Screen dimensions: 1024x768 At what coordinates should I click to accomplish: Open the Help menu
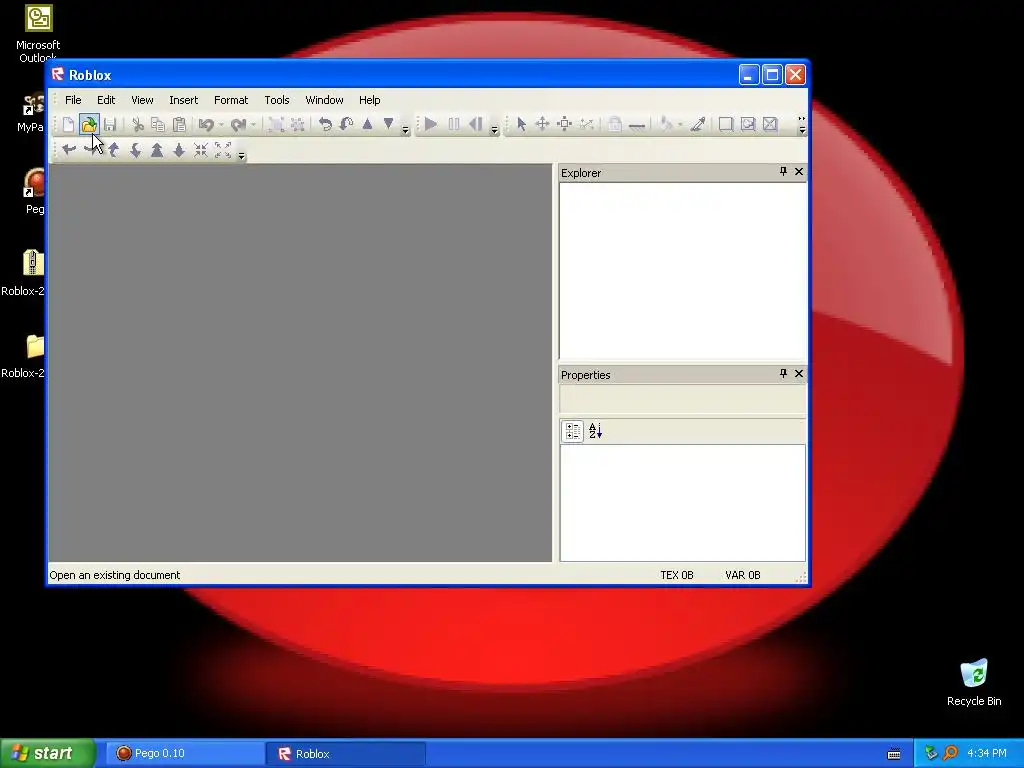tap(369, 100)
